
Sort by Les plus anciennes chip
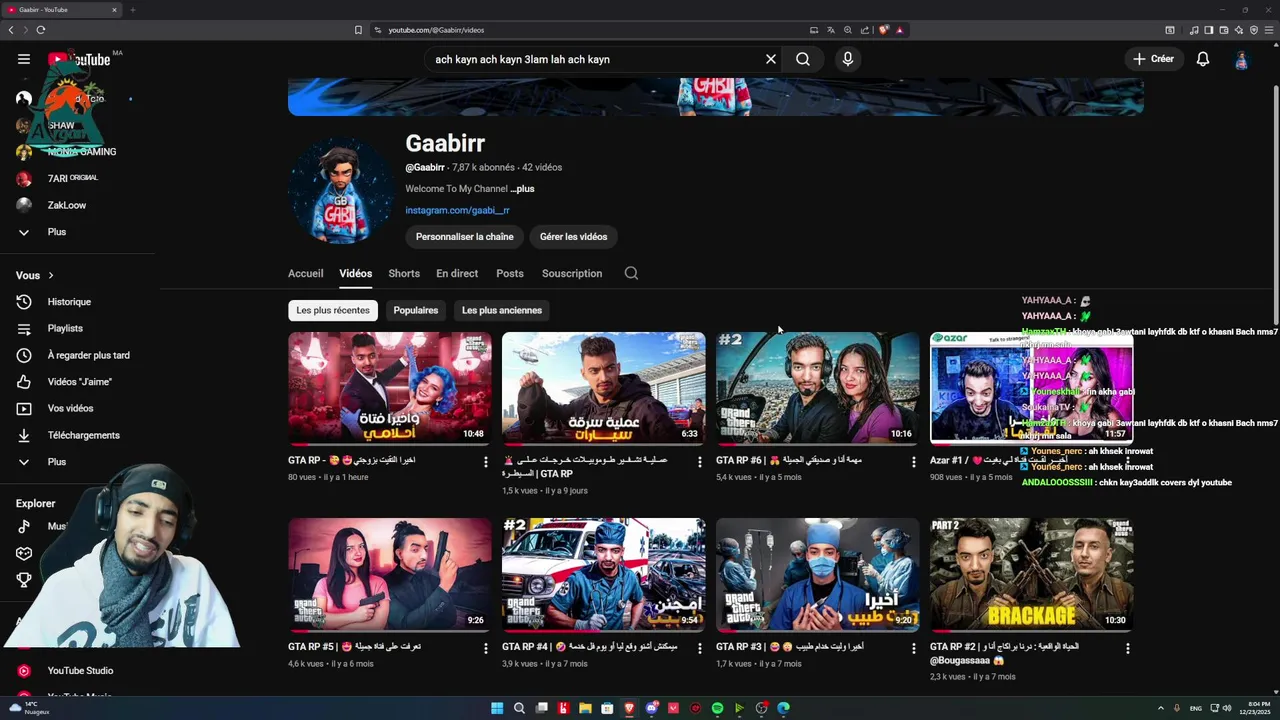click(x=502, y=310)
